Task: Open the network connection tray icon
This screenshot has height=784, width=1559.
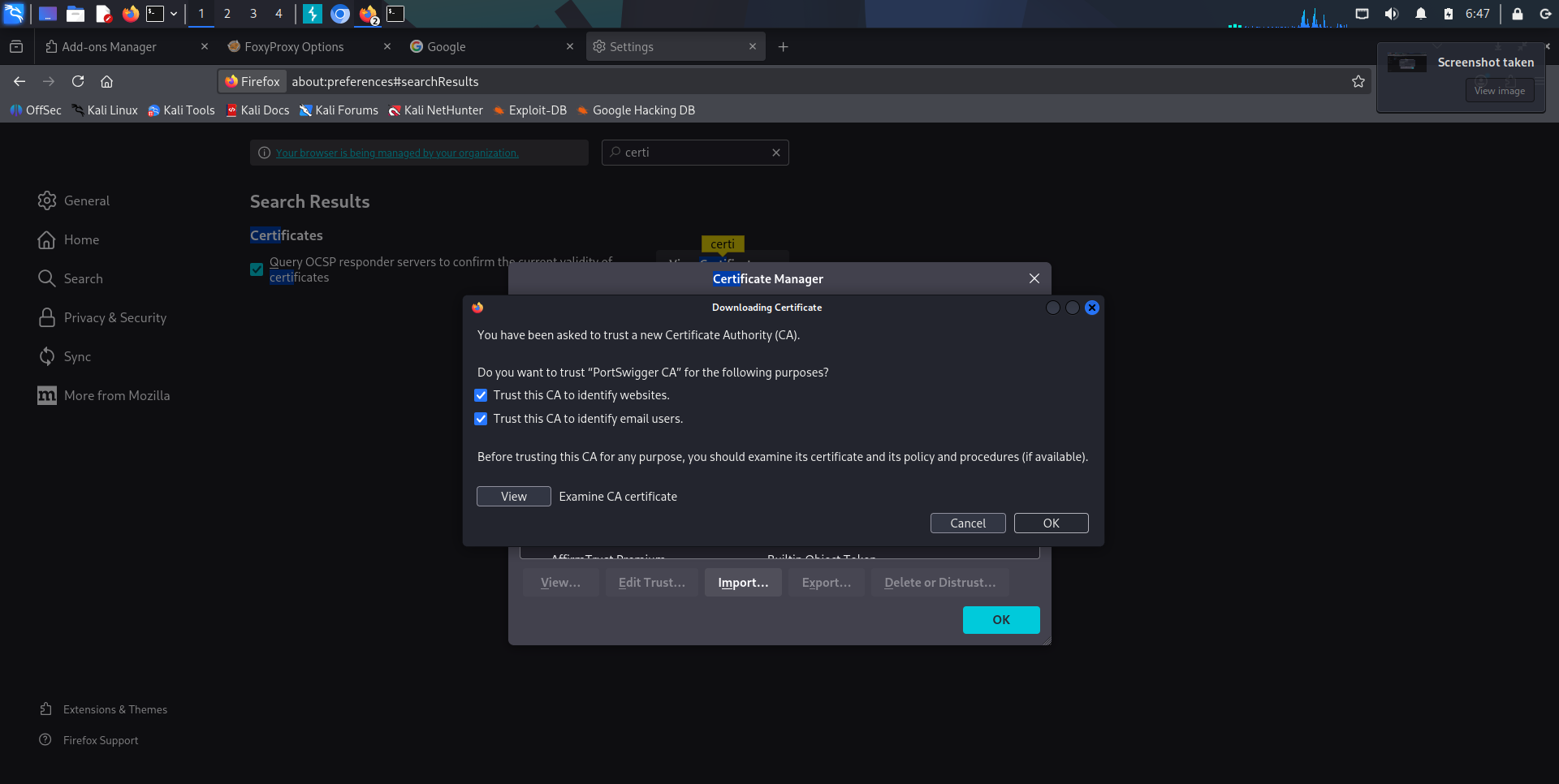Action: click(x=1362, y=14)
